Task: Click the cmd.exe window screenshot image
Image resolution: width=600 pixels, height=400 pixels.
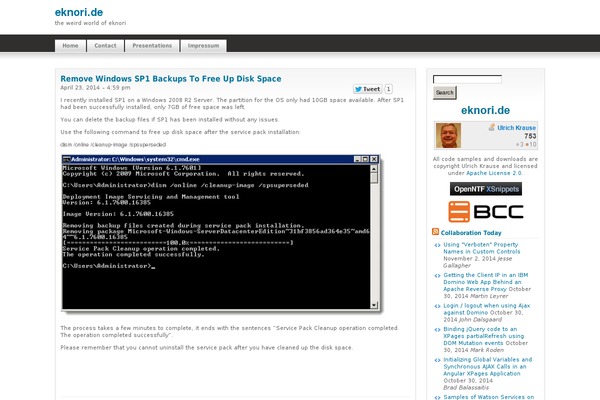Action: (221, 233)
